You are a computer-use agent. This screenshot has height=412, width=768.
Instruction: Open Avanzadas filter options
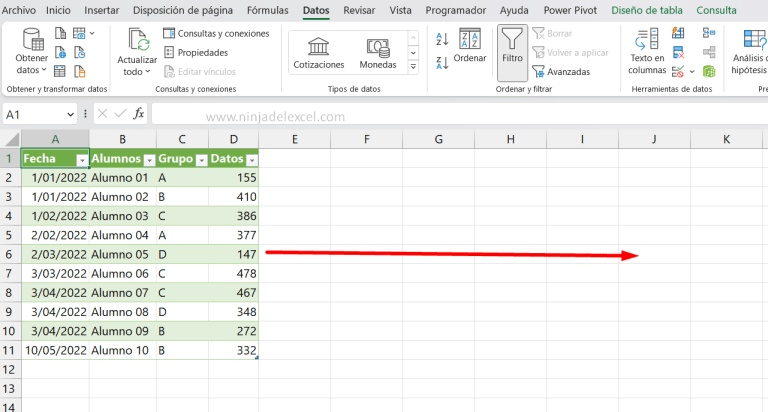point(561,72)
